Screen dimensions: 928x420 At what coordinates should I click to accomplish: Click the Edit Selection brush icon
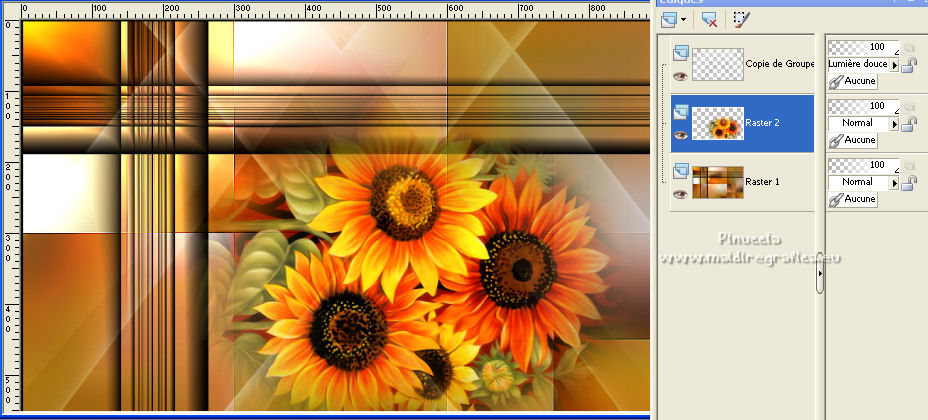click(x=741, y=19)
